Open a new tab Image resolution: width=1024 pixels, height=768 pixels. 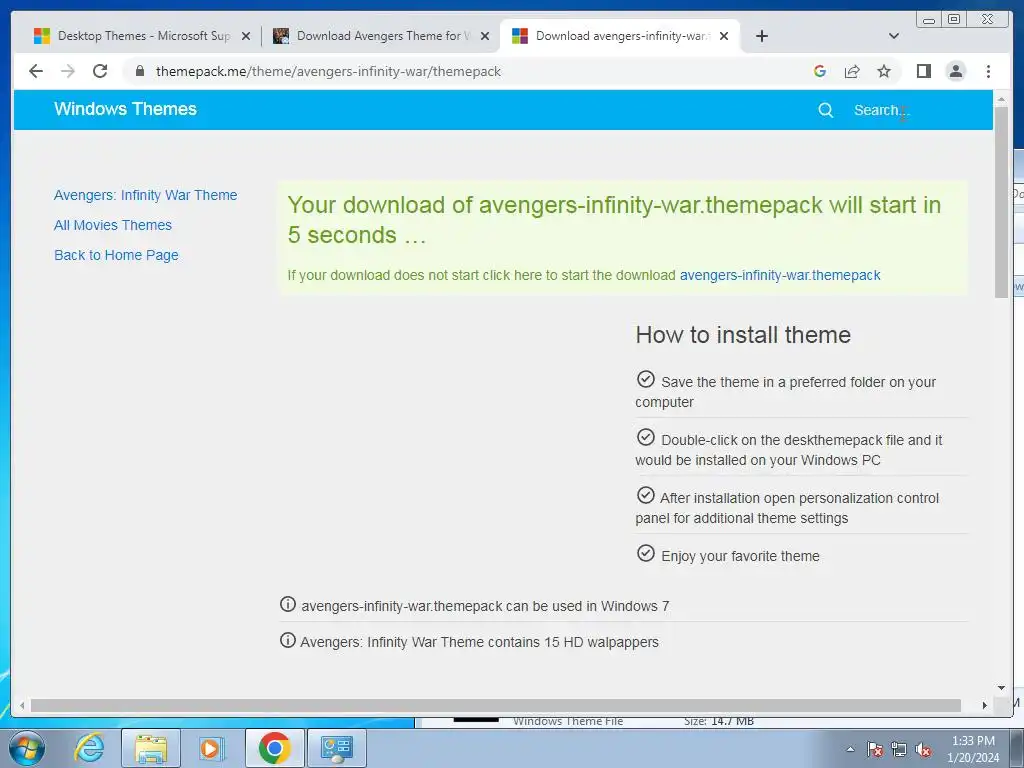[x=761, y=36]
